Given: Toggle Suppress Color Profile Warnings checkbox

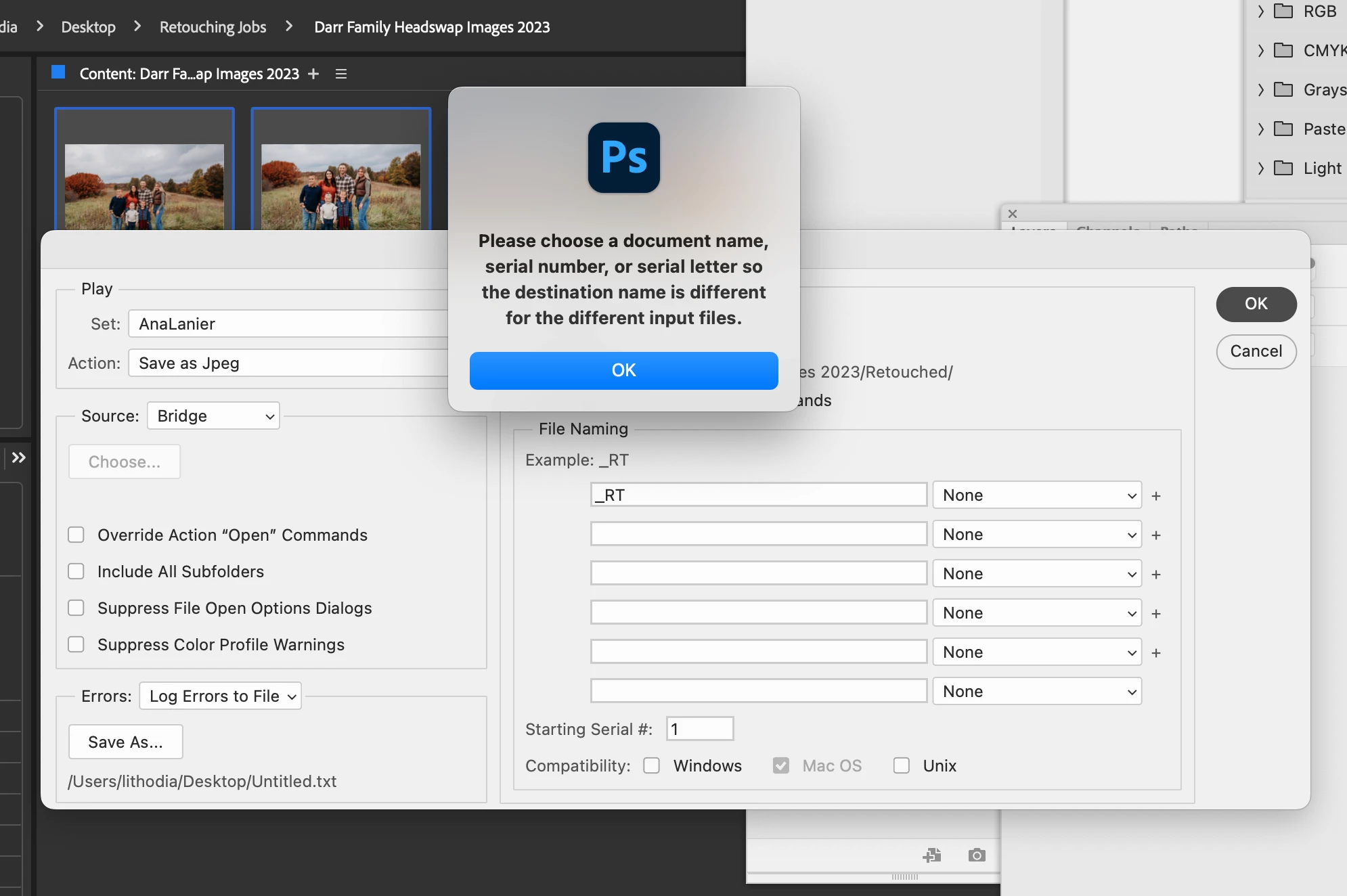Looking at the screenshot, I should [x=76, y=645].
